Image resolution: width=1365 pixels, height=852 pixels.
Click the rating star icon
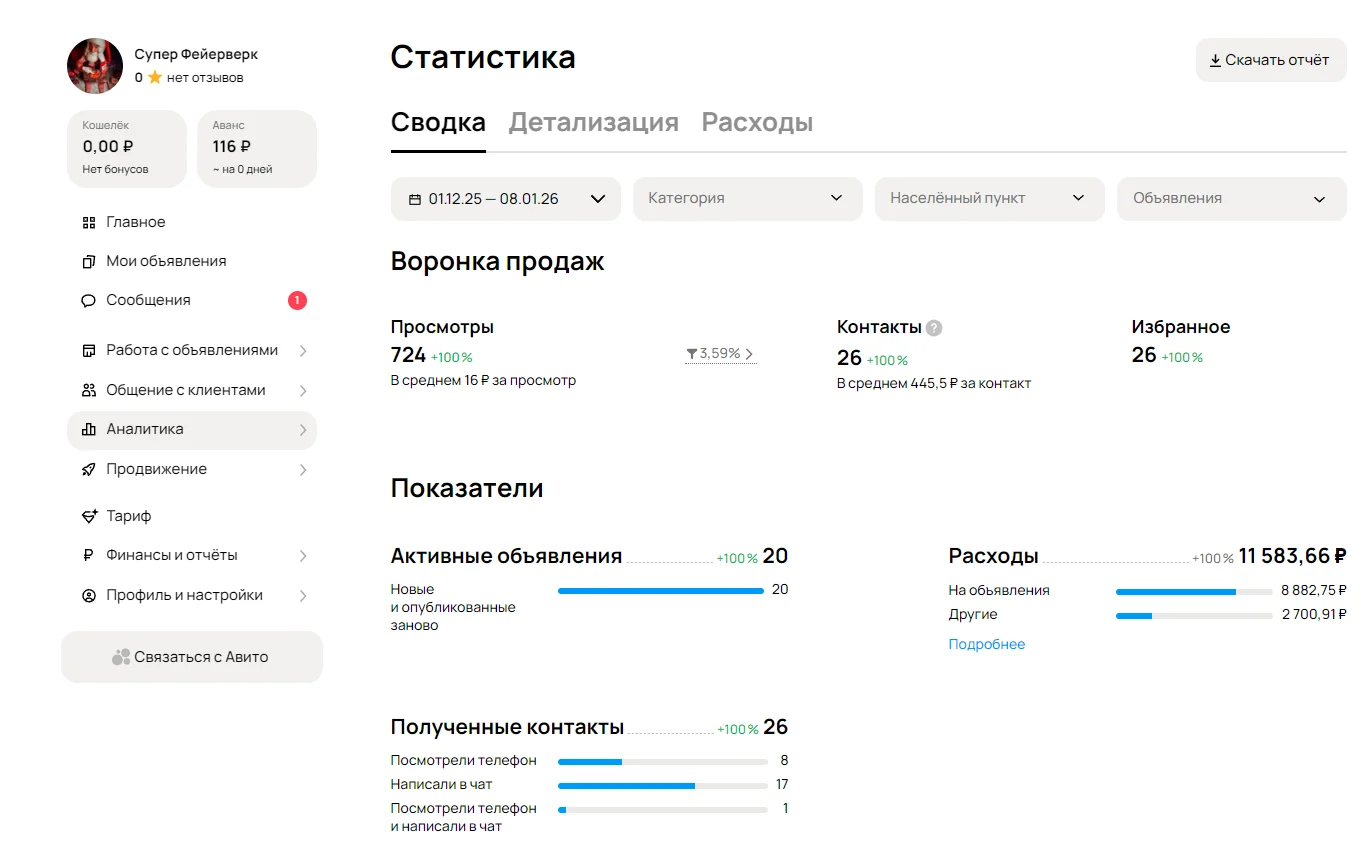(155, 77)
